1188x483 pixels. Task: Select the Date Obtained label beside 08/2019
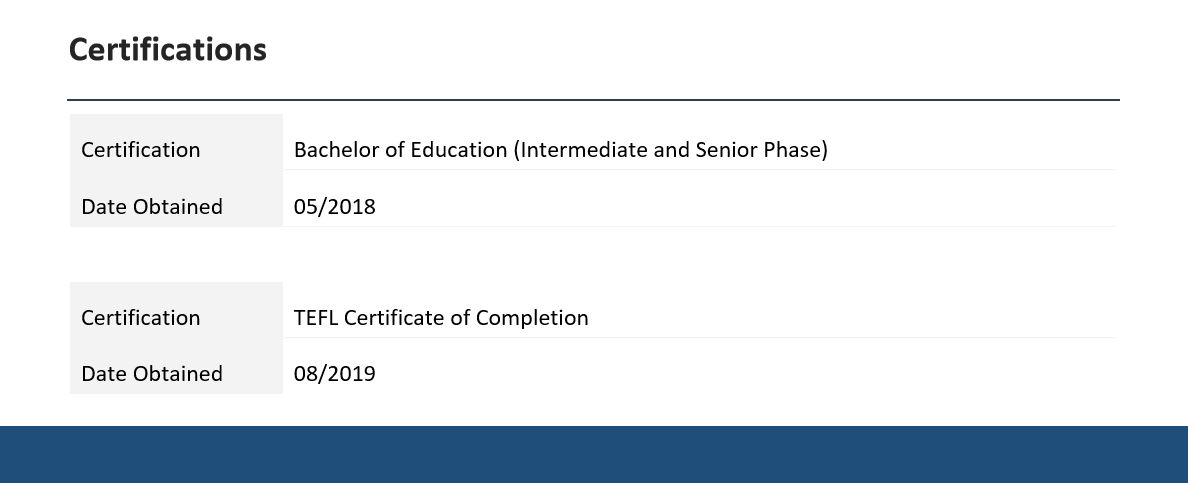pyautogui.click(x=152, y=374)
